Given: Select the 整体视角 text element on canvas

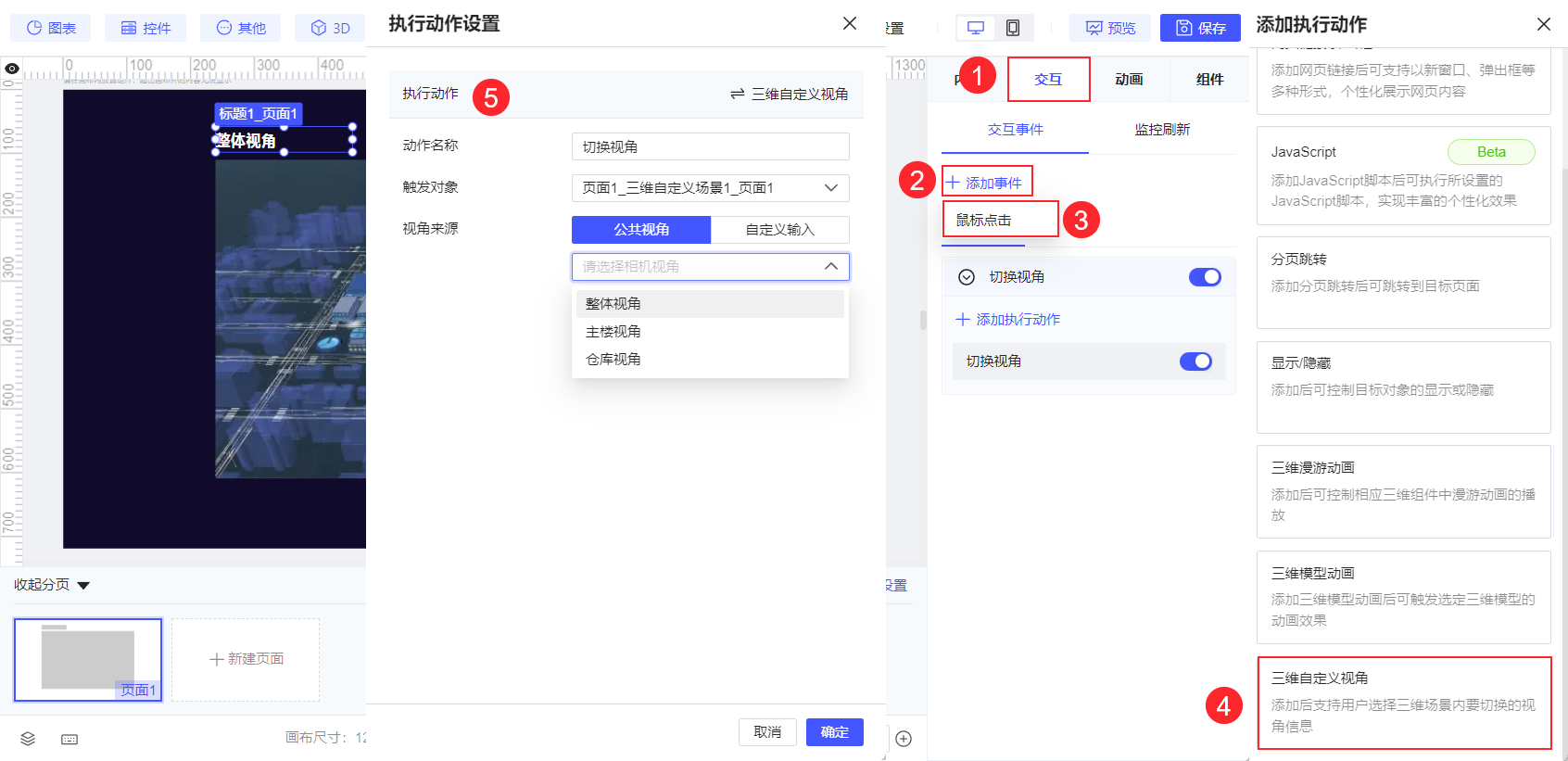Looking at the screenshot, I should [284, 140].
